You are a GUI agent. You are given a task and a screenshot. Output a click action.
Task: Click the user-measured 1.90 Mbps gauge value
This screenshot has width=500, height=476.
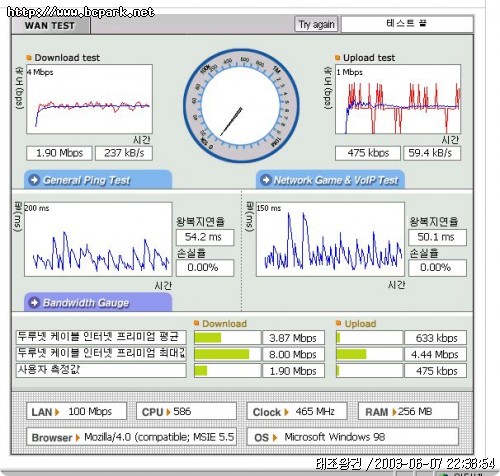pos(294,371)
